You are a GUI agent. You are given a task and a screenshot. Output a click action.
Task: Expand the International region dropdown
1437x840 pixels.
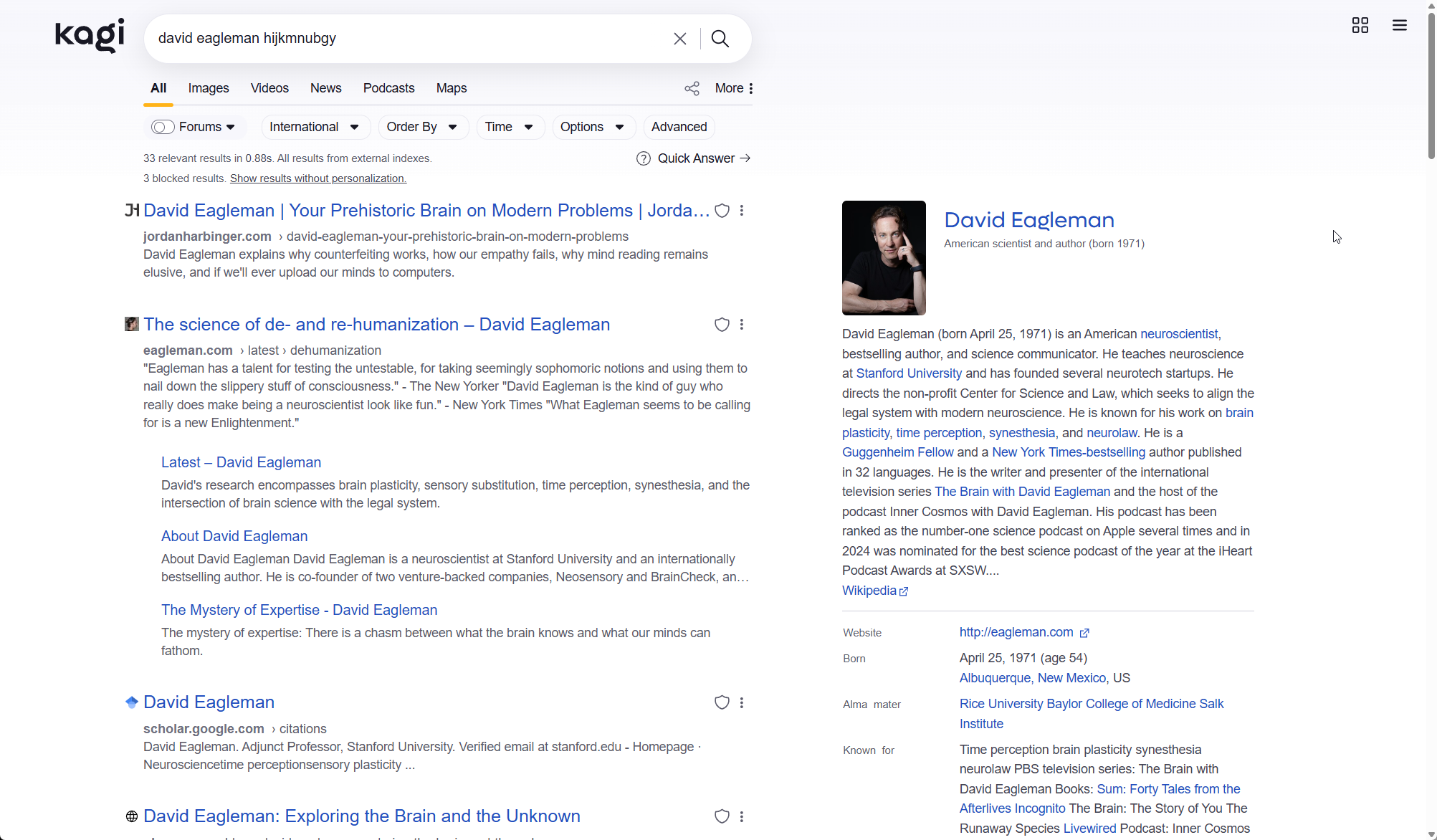pos(315,128)
